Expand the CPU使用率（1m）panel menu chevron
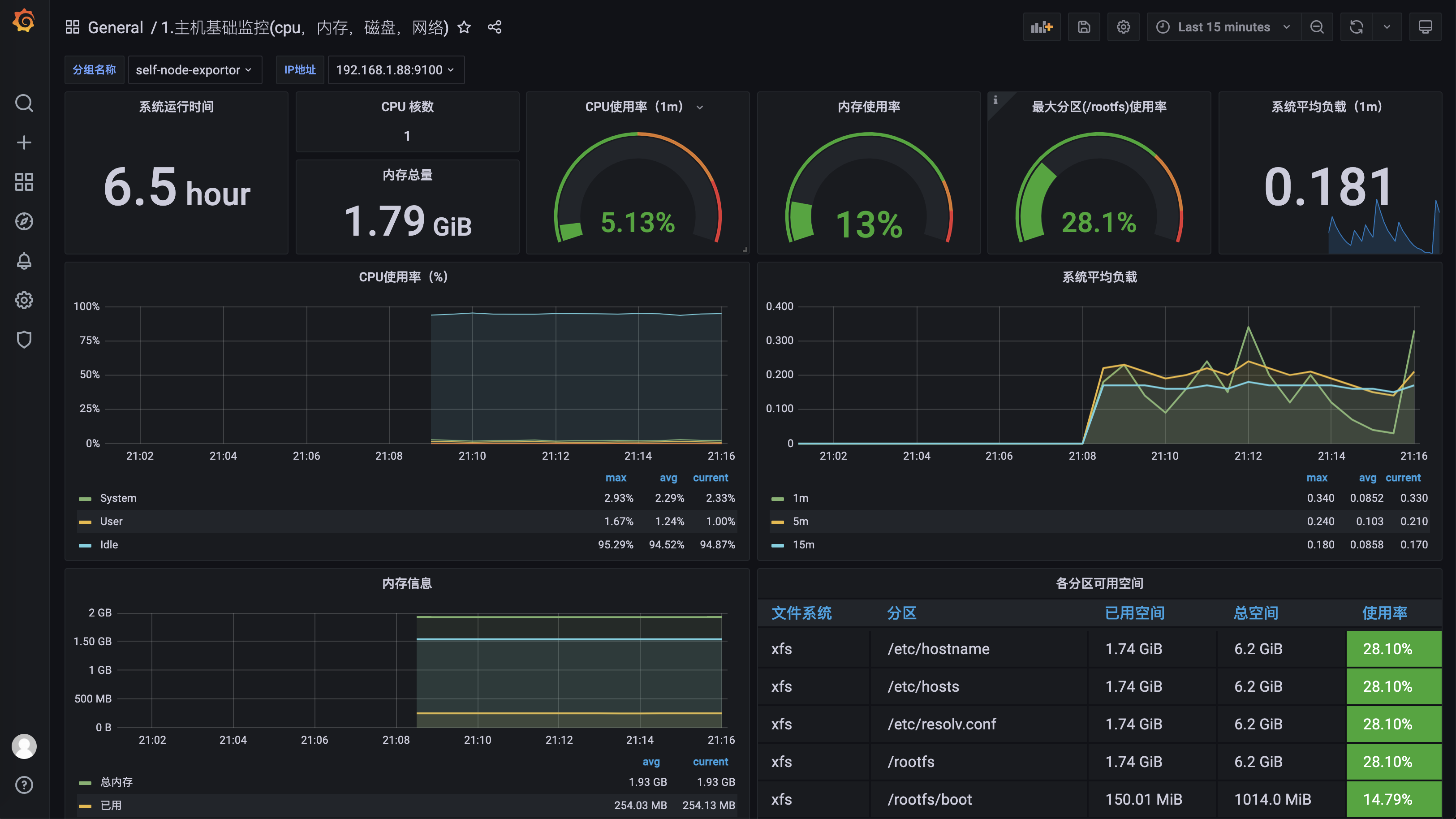This screenshot has width=1456, height=819. [700, 108]
